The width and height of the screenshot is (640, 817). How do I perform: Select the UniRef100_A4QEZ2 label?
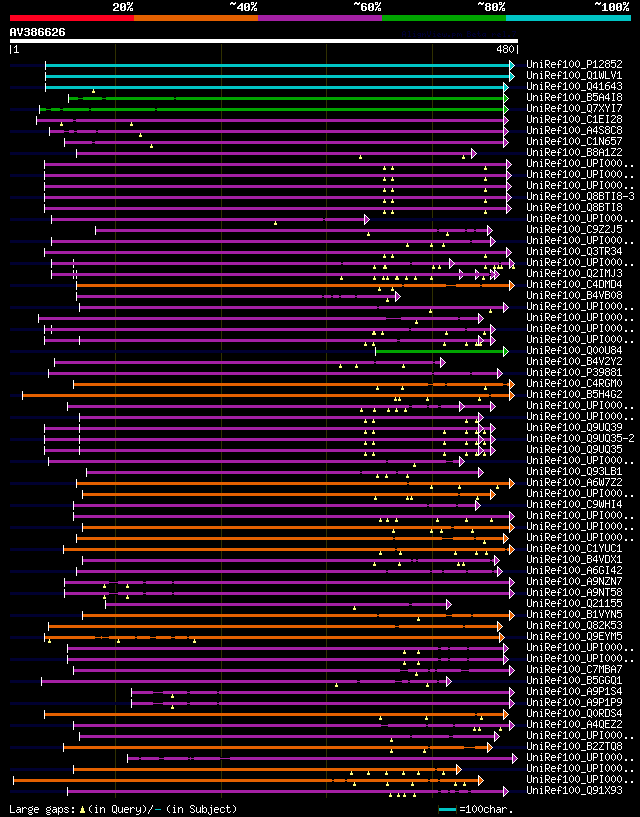574,725
